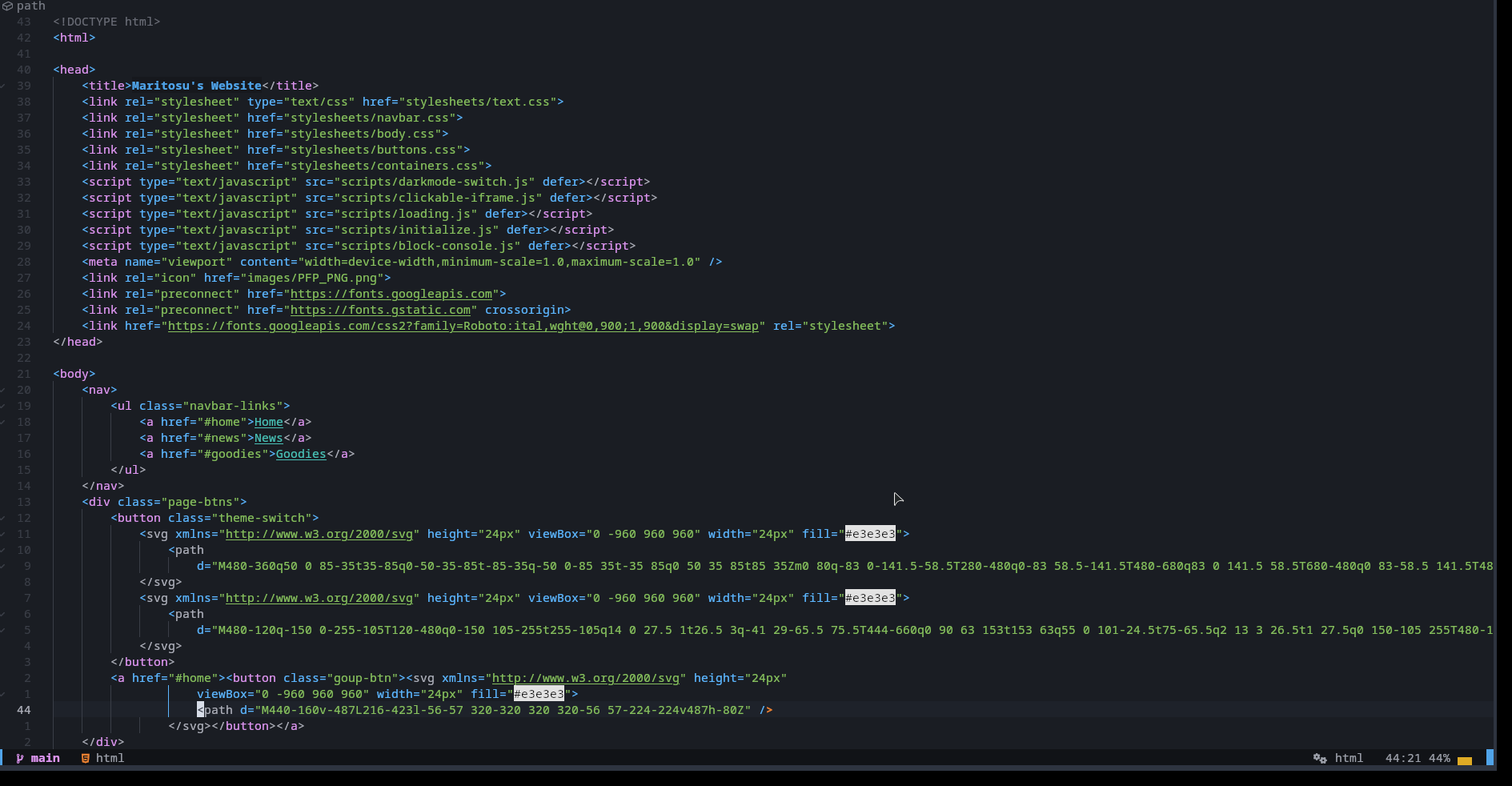Screen dimensions: 1512x786
Task: Click the 44:21 cursor position indicator
Action: [x=1402, y=758]
